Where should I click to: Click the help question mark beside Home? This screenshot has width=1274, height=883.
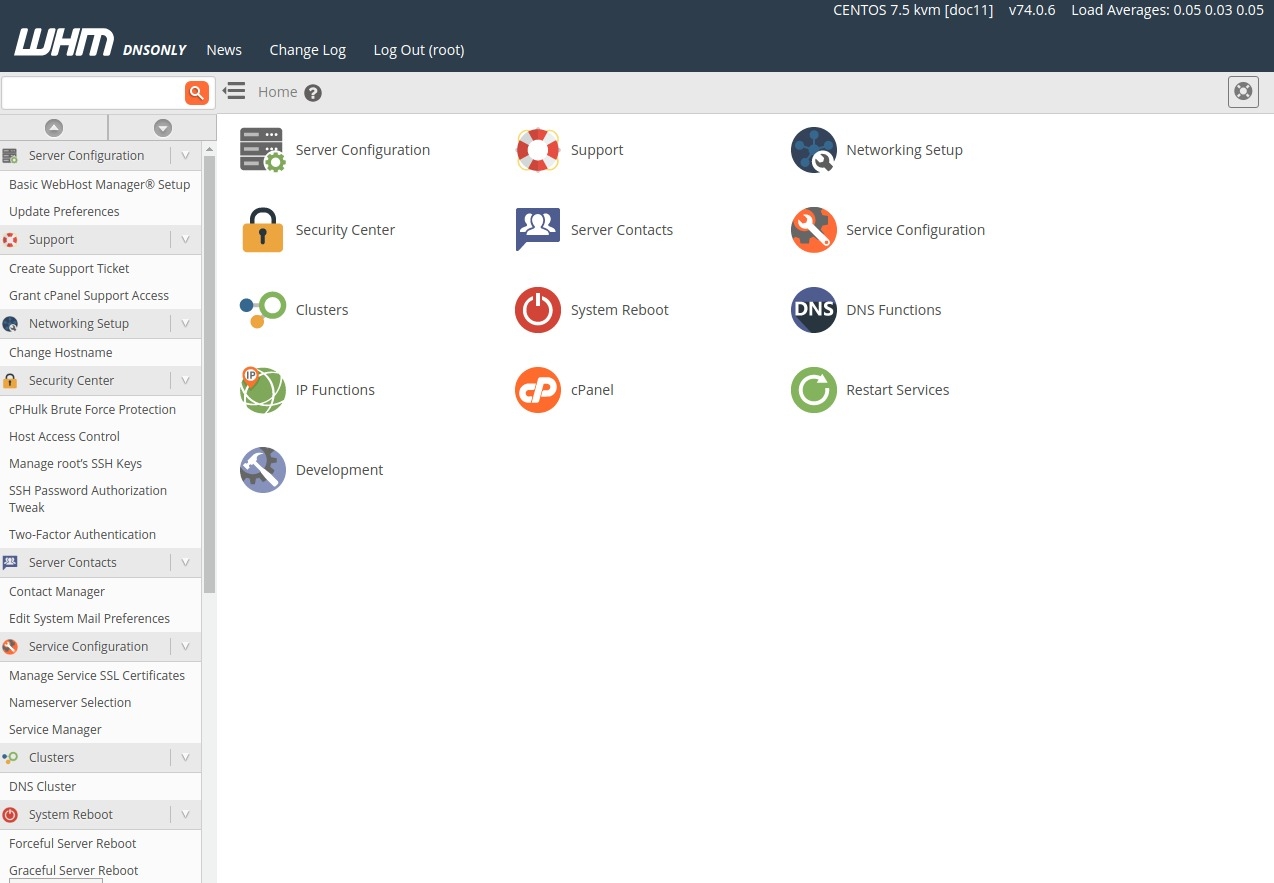[x=313, y=93]
